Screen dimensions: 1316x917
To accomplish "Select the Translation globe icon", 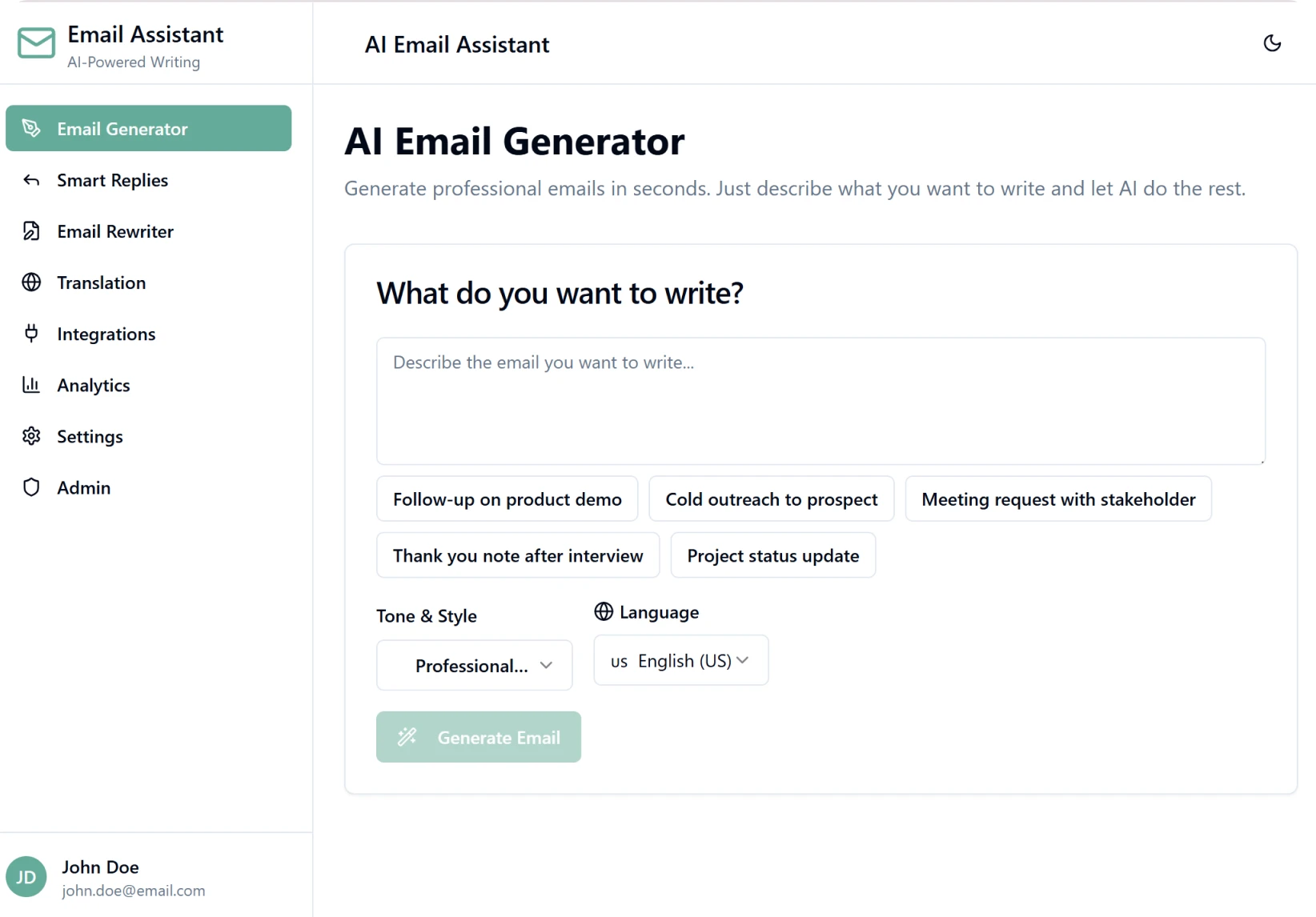I will click(31, 282).
